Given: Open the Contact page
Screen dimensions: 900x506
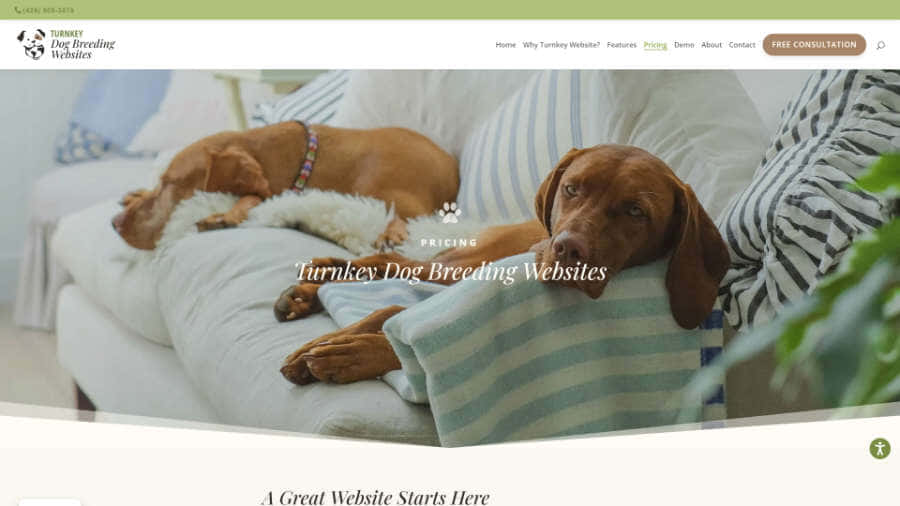Looking at the screenshot, I should click(x=742, y=45).
